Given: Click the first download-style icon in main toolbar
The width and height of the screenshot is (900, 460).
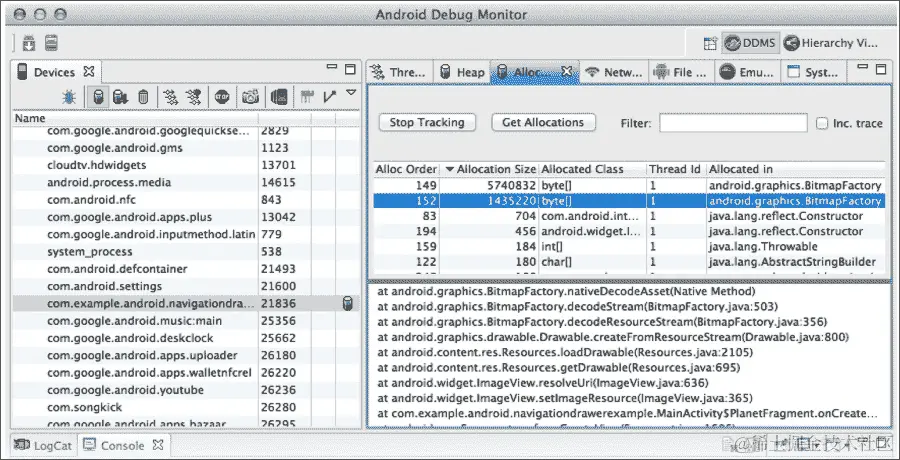Looking at the screenshot, I should point(29,43).
